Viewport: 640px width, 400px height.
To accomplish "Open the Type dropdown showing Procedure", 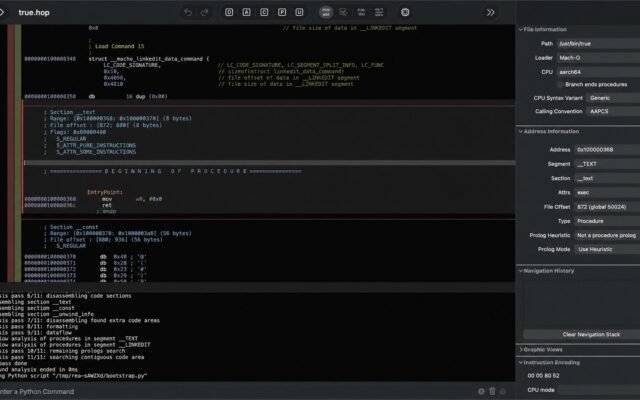I will pyautogui.click(x=607, y=221).
